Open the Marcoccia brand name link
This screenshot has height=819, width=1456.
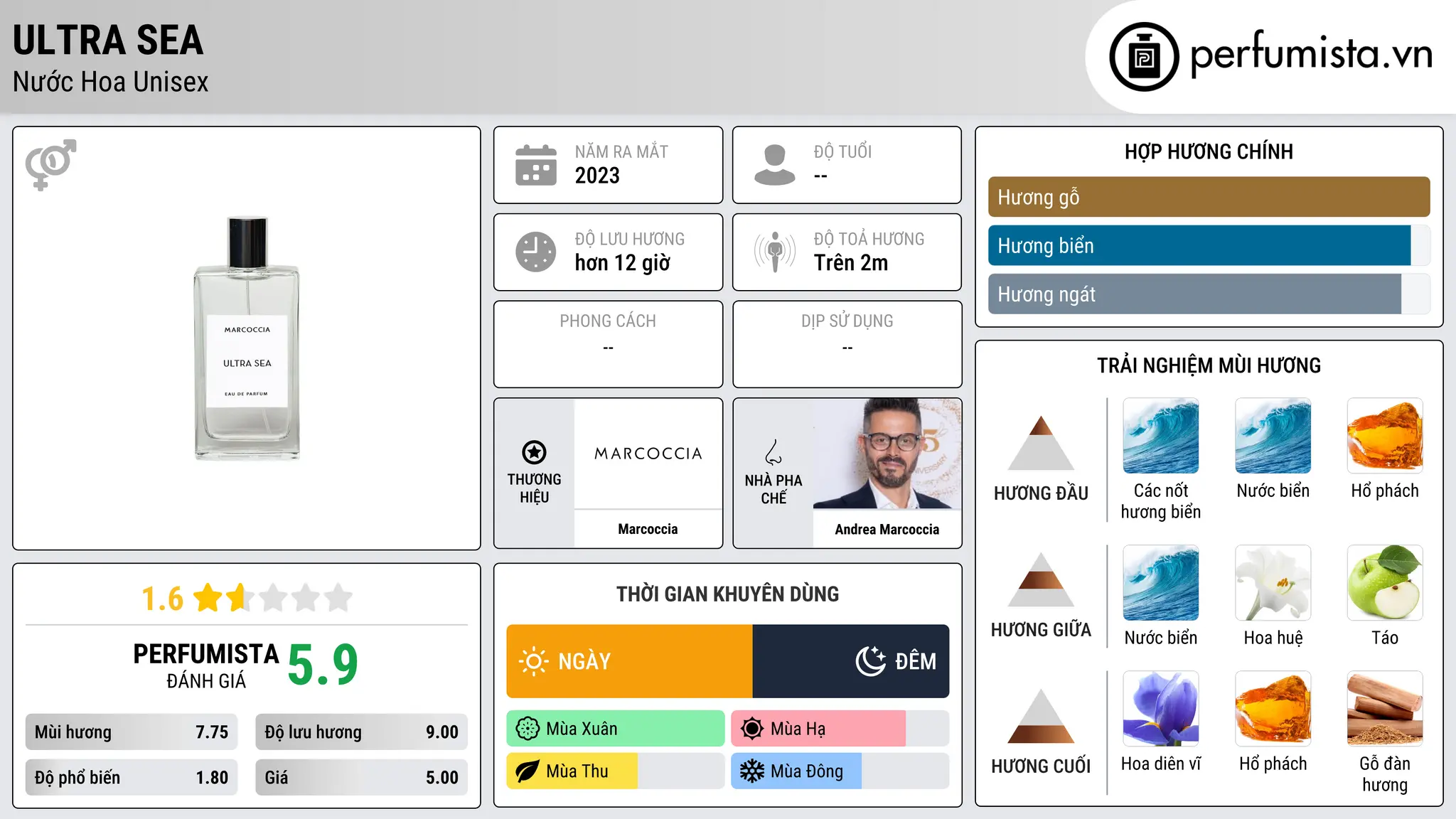[648, 529]
